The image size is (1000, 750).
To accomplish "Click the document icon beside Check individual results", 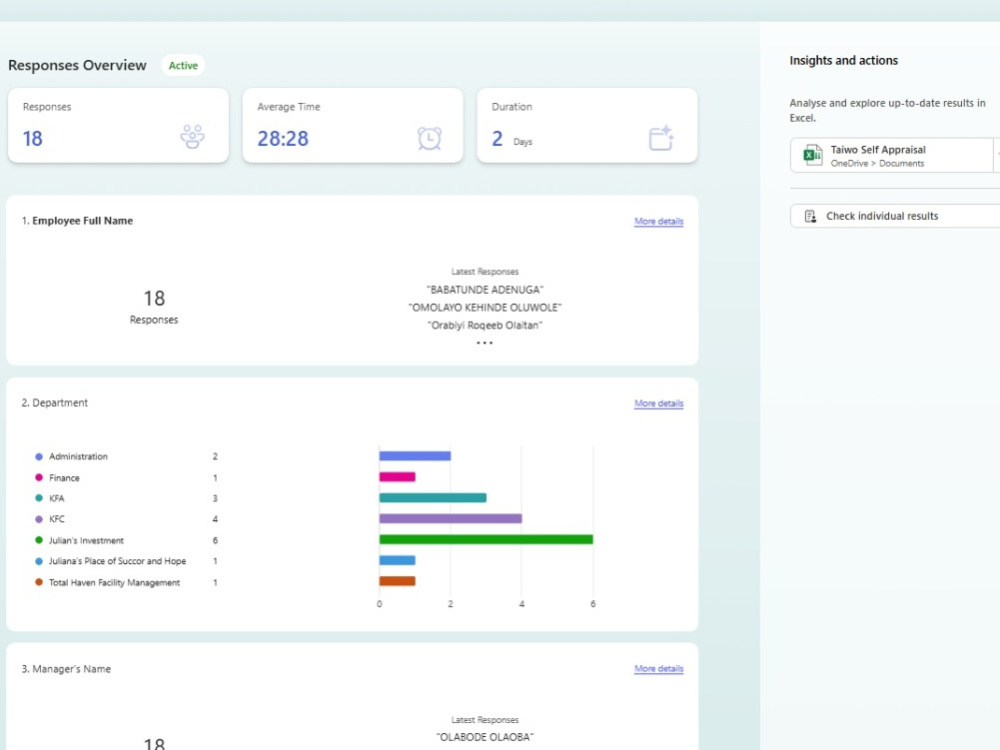I will pyautogui.click(x=810, y=216).
